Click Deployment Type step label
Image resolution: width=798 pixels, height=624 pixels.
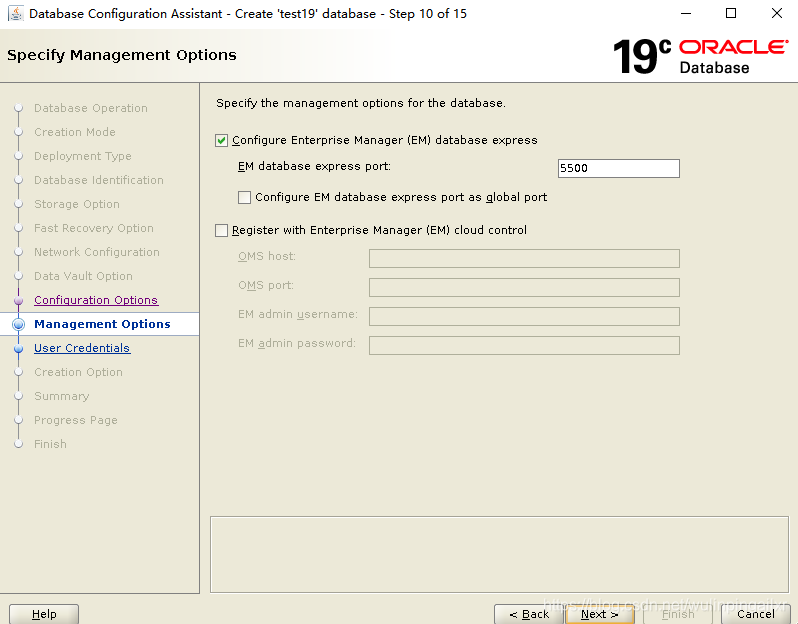(x=82, y=156)
